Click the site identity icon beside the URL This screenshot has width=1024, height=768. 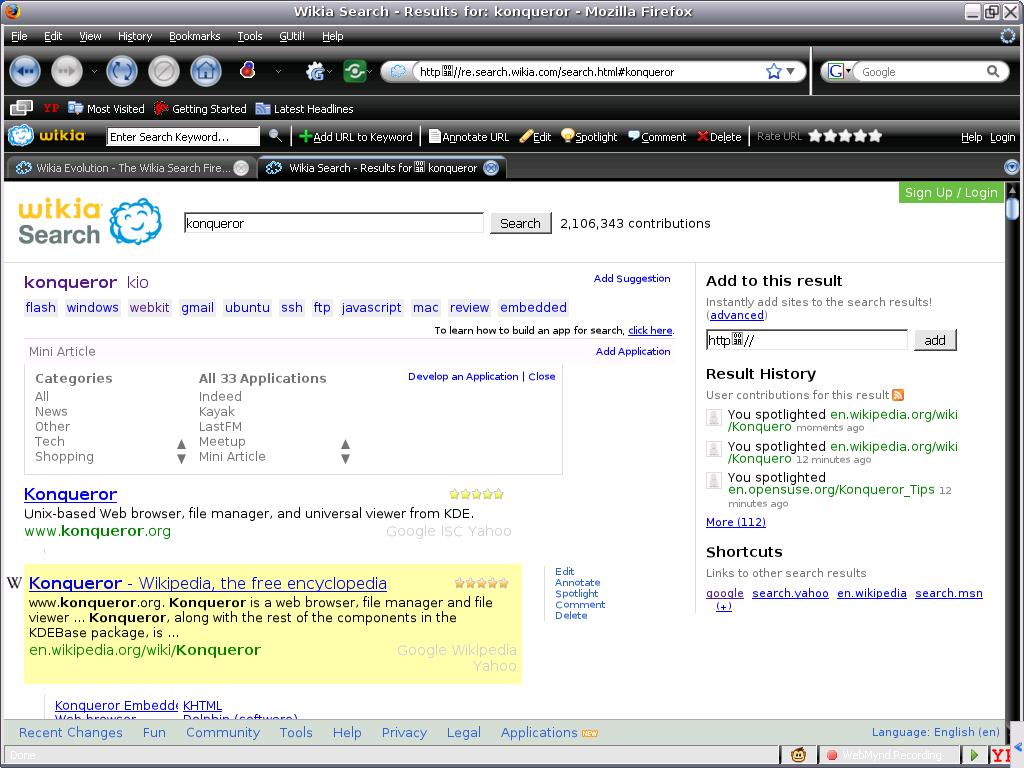(397, 71)
